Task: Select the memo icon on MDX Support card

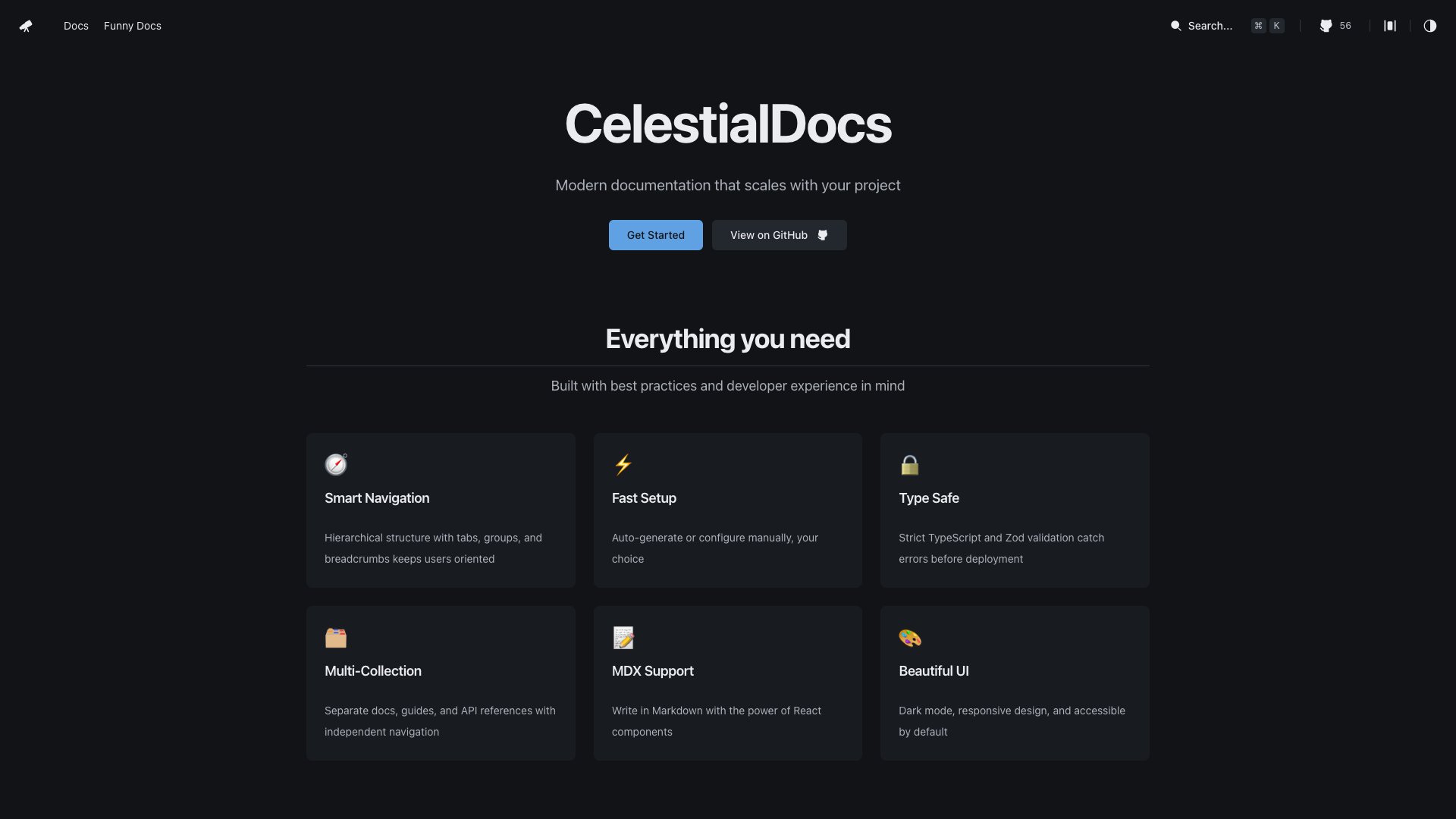Action: pyautogui.click(x=623, y=638)
